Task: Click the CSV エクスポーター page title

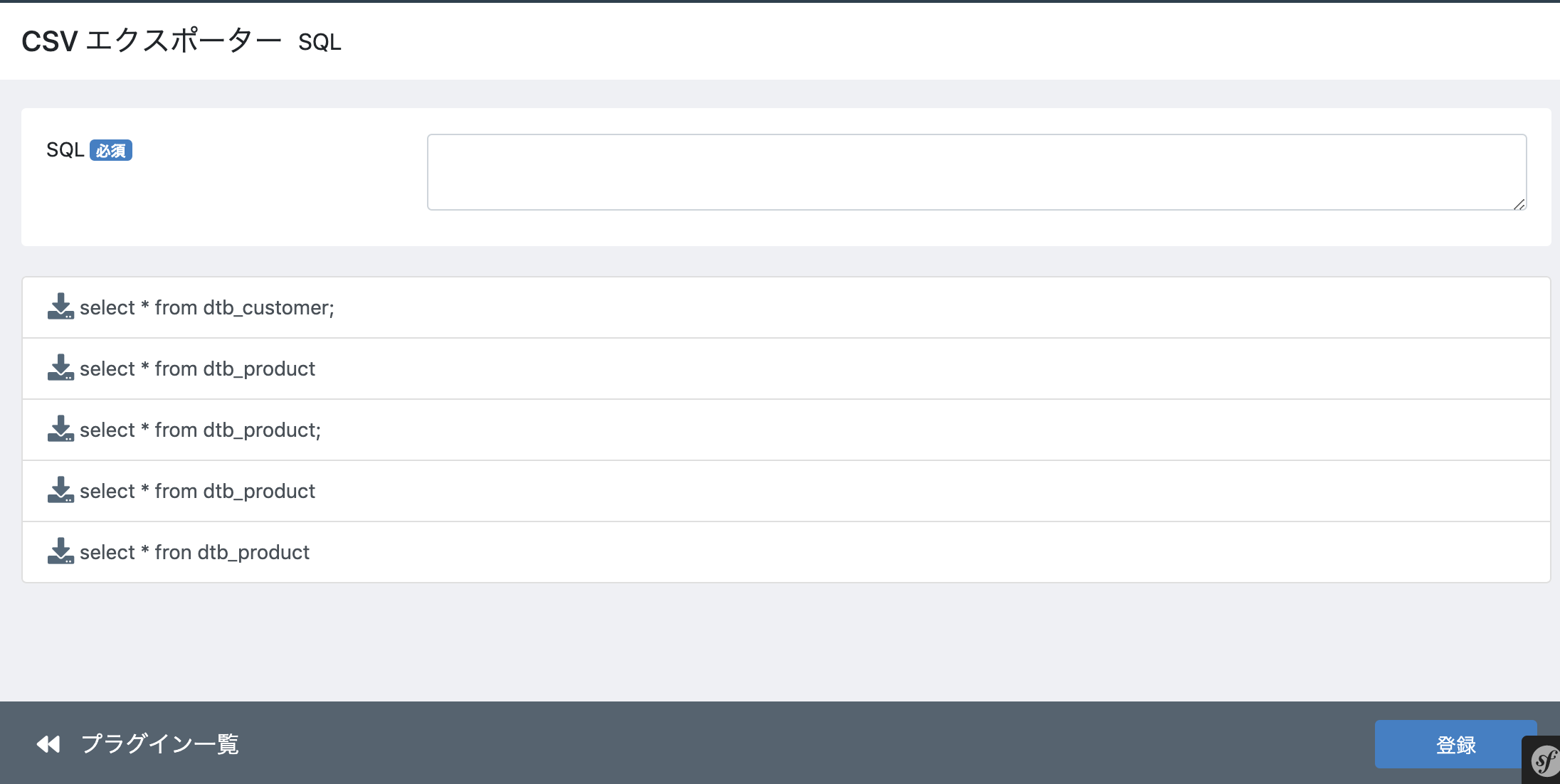Action: point(152,41)
